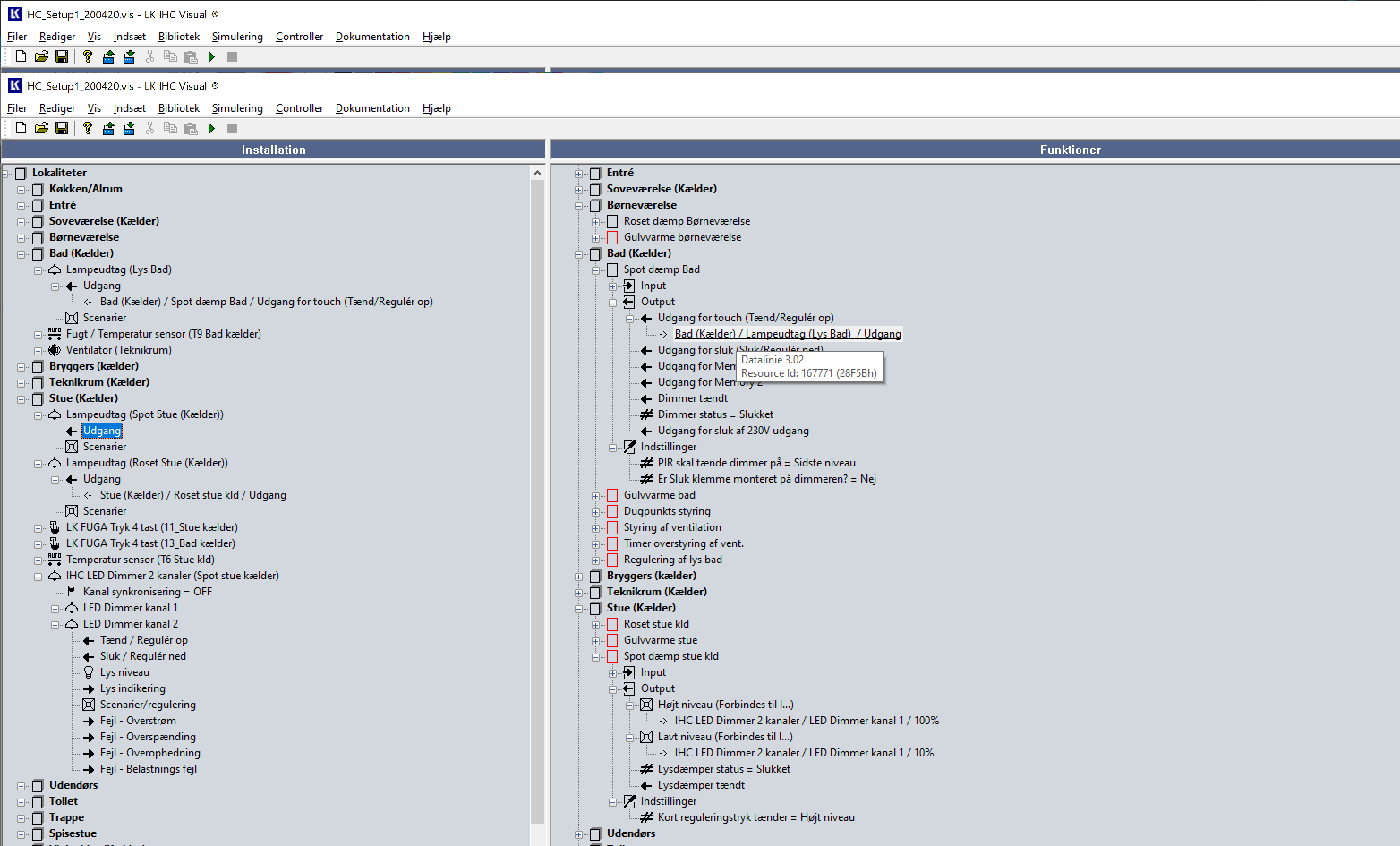The width and height of the screenshot is (1400, 846).
Task: Expand the Bryggers (kælder) node in Installation
Action: [21, 367]
